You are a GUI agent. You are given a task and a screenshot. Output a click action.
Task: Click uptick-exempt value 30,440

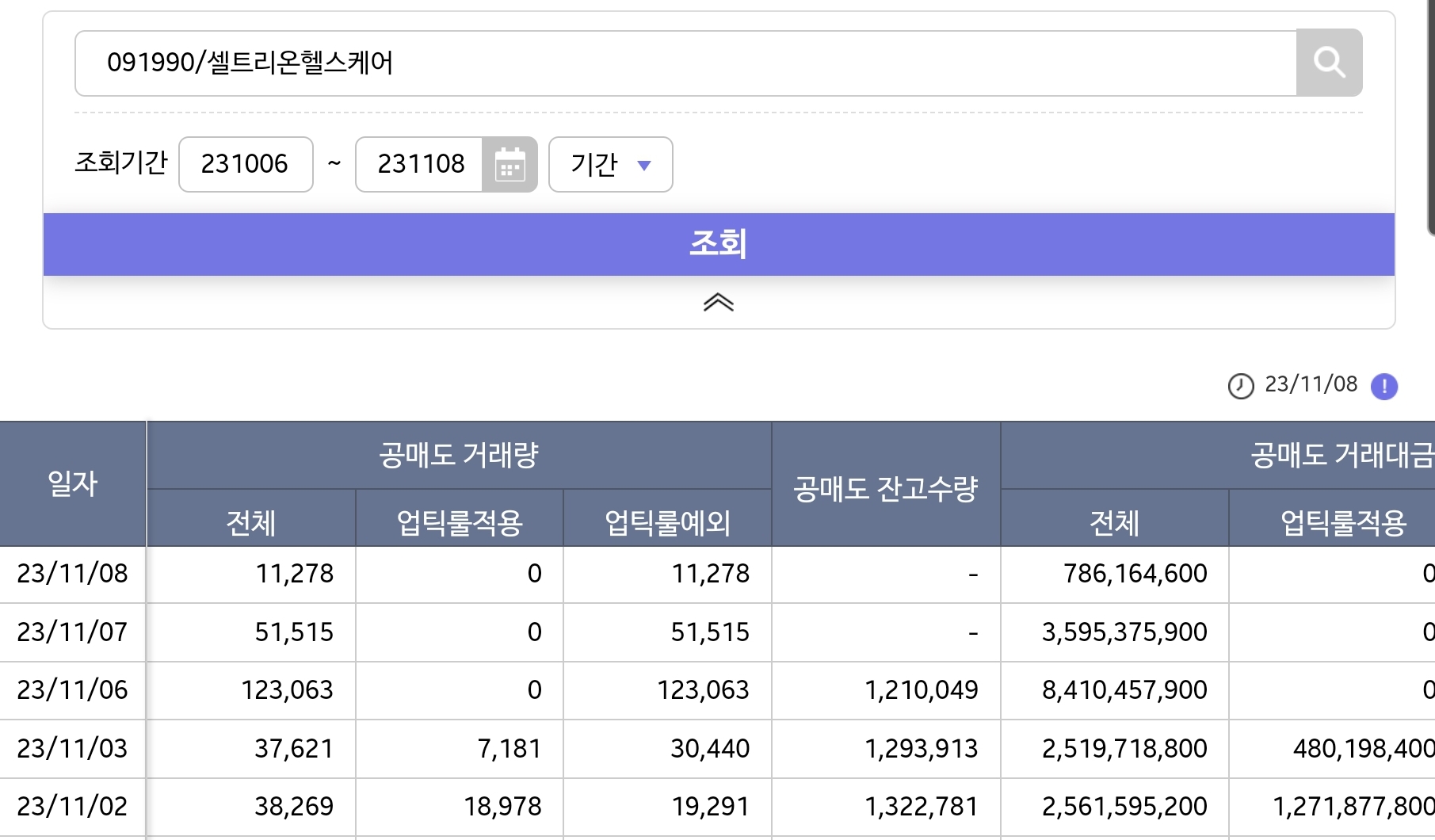[710, 749]
